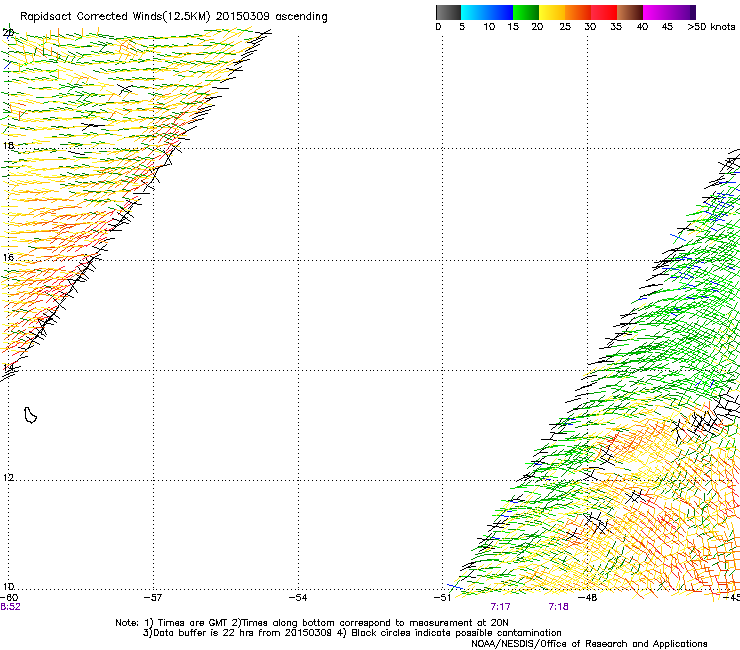Click the red 30-35 knots legend band
This screenshot has height=650, width=740.
tap(604, 12)
